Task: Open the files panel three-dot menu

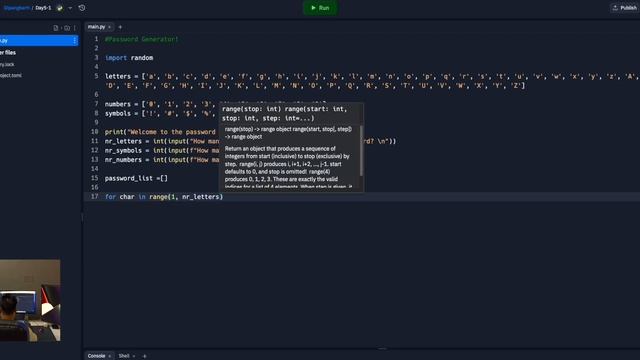Action: pos(75,28)
